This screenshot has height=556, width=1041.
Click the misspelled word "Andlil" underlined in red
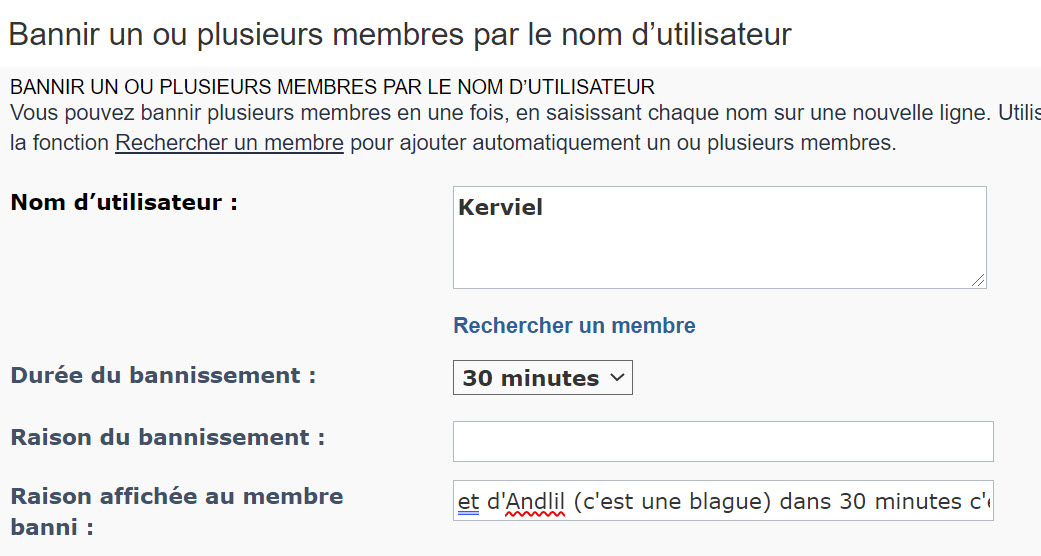click(536, 501)
